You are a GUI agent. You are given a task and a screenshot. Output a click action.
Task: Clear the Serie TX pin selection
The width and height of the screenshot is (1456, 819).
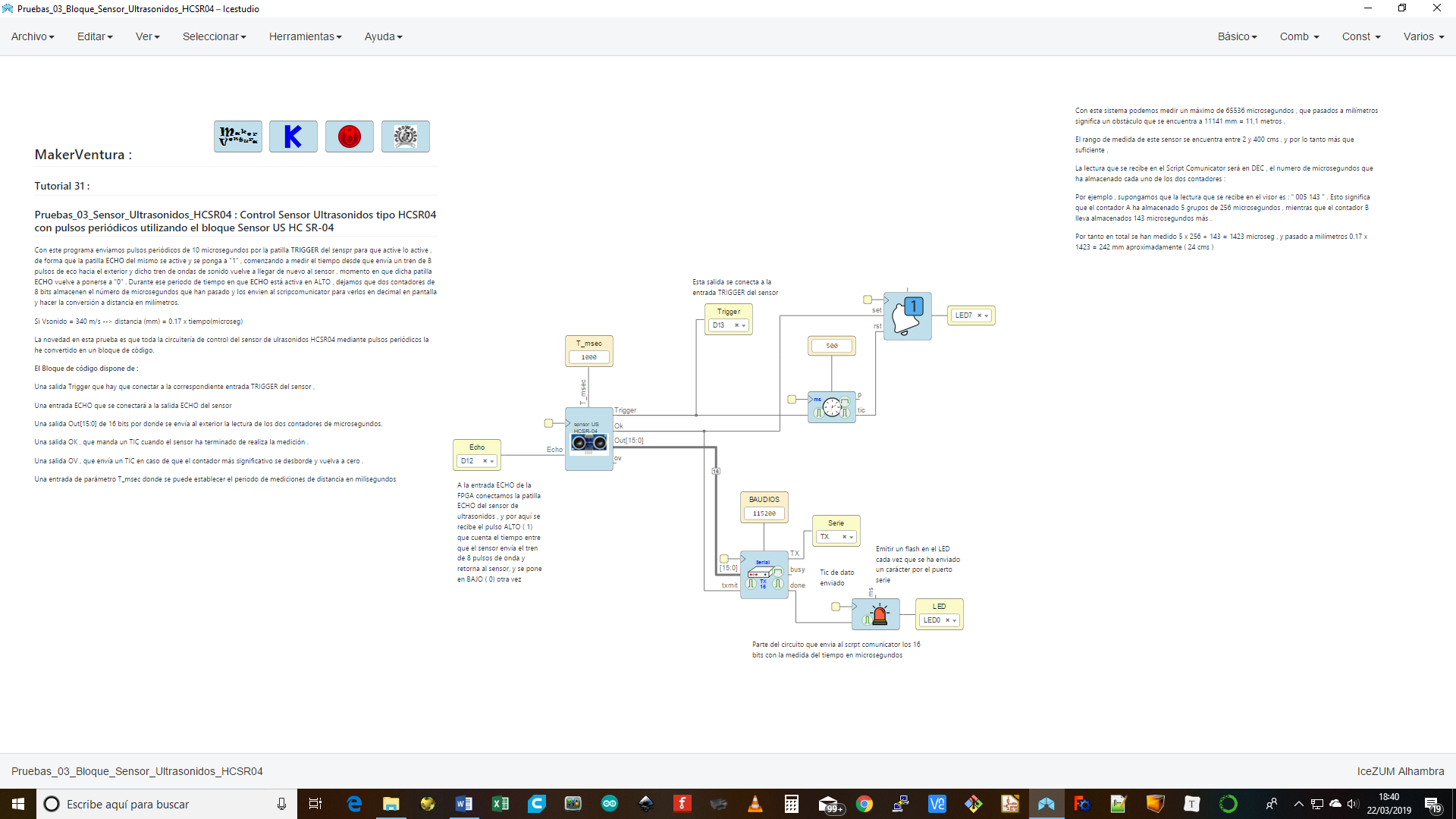point(844,537)
